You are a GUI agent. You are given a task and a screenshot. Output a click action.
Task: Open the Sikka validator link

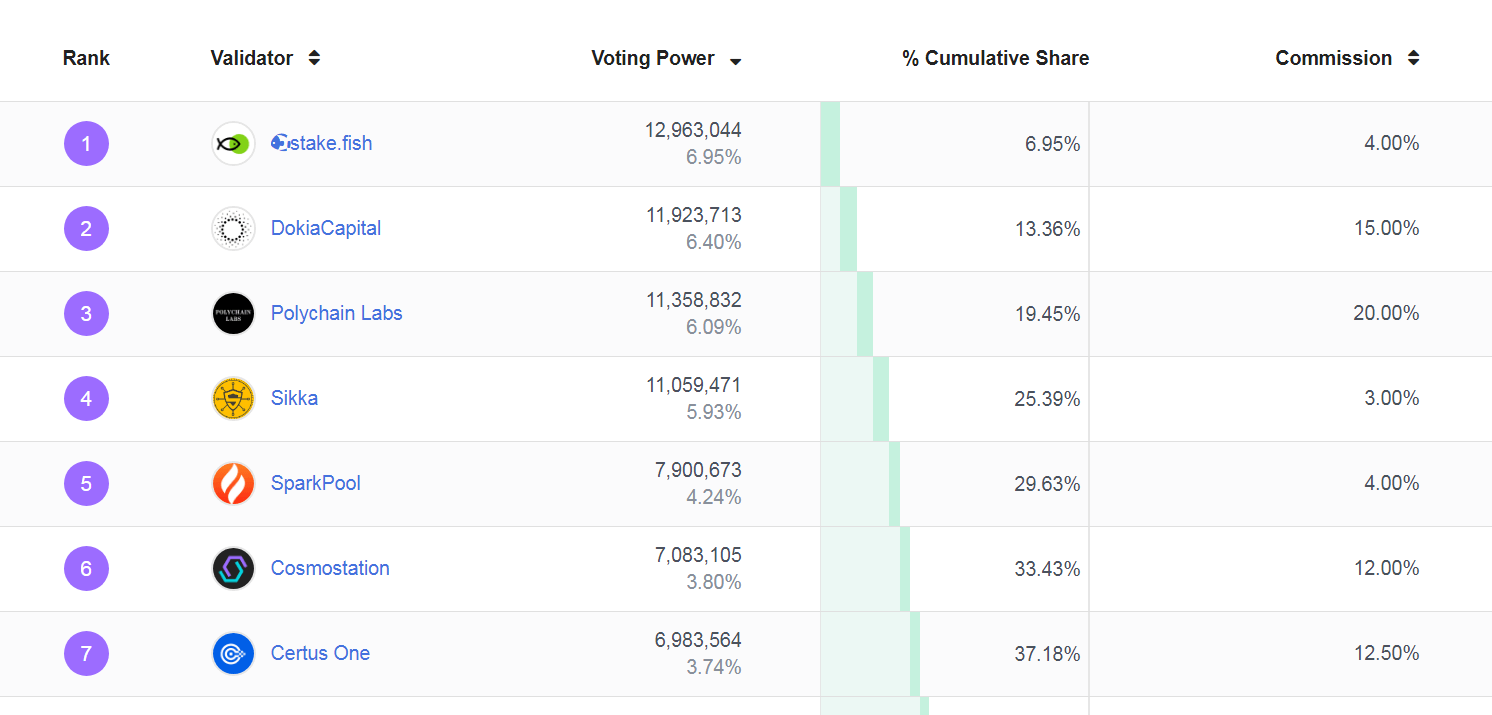point(294,398)
